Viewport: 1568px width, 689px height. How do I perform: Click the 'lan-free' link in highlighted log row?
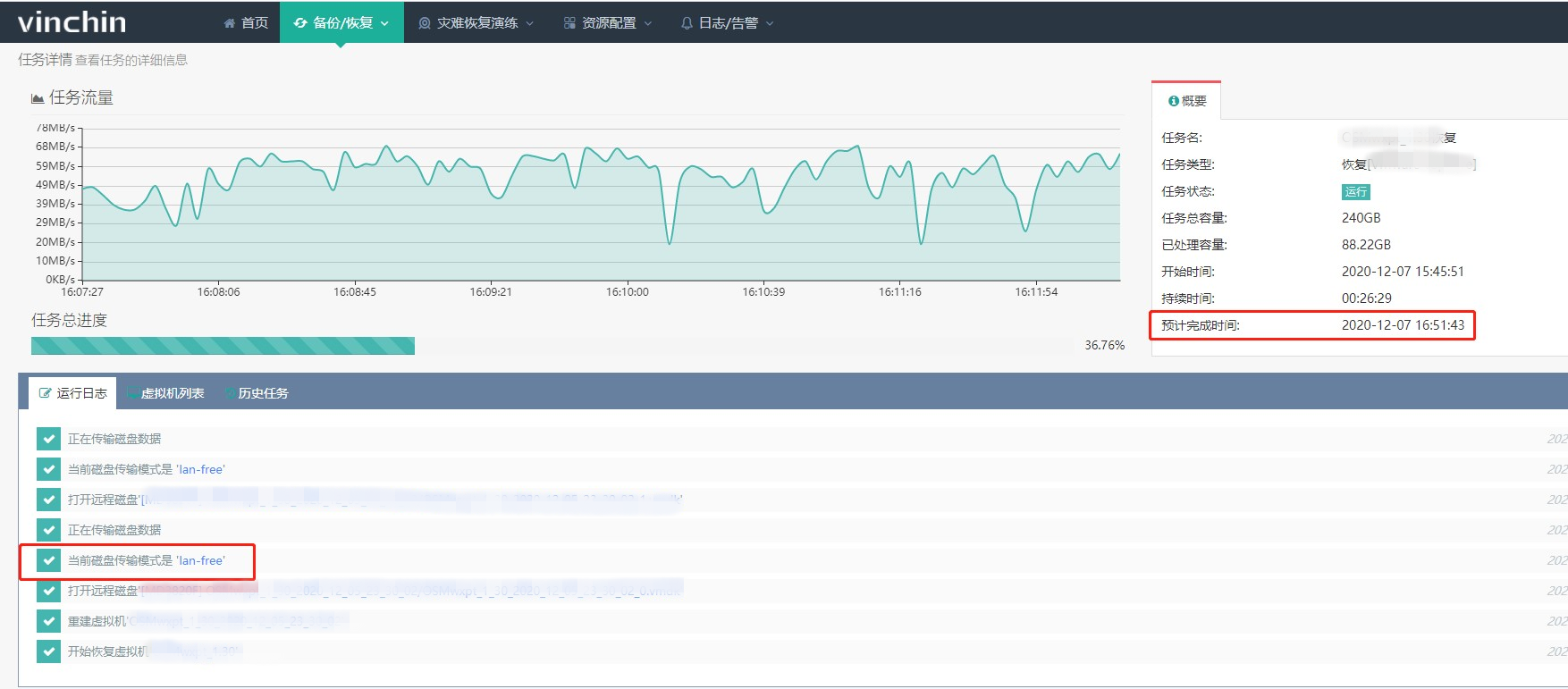pyautogui.click(x=201, y=560)
